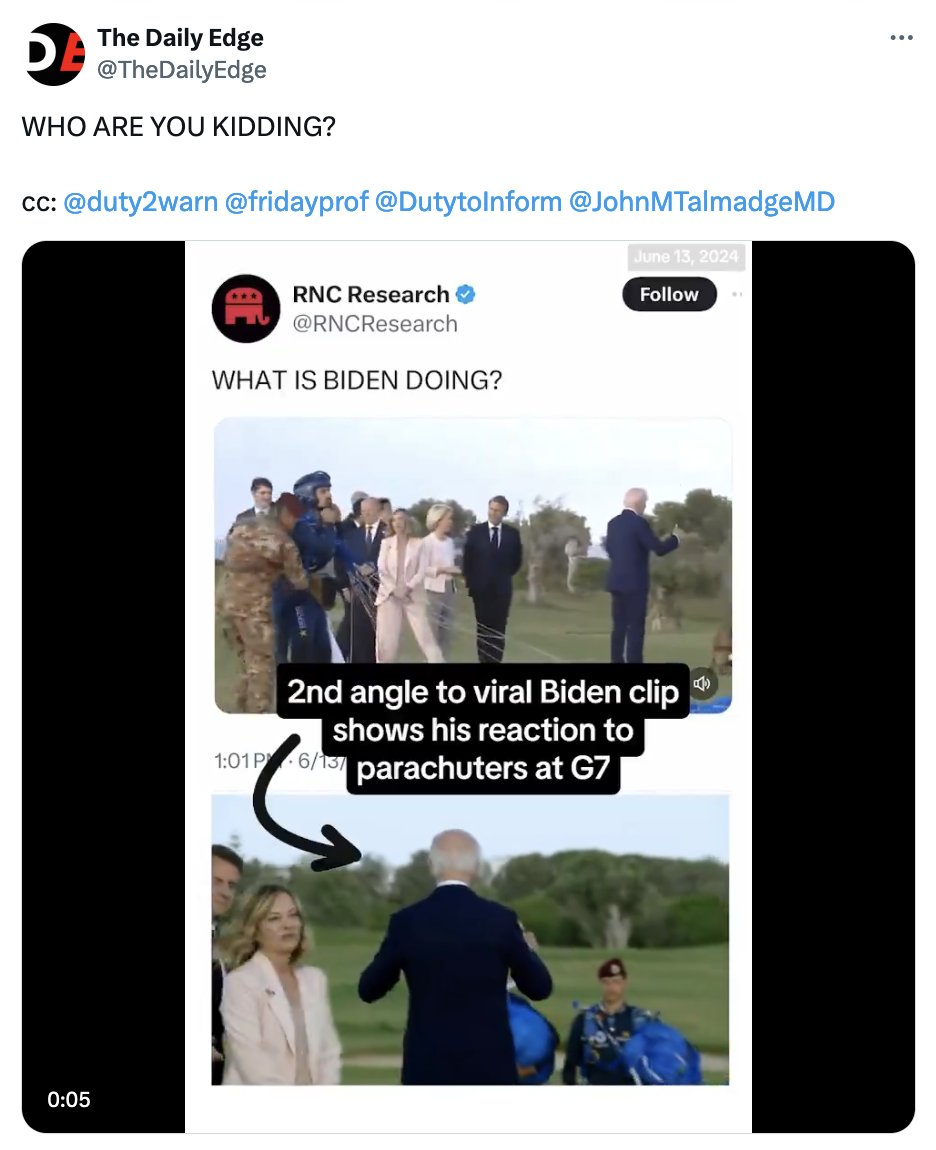Click the RNC Research elephant avatar
Image resolution: width=936 pixels, height=1150 pixels.
click(x=245, y=308)
